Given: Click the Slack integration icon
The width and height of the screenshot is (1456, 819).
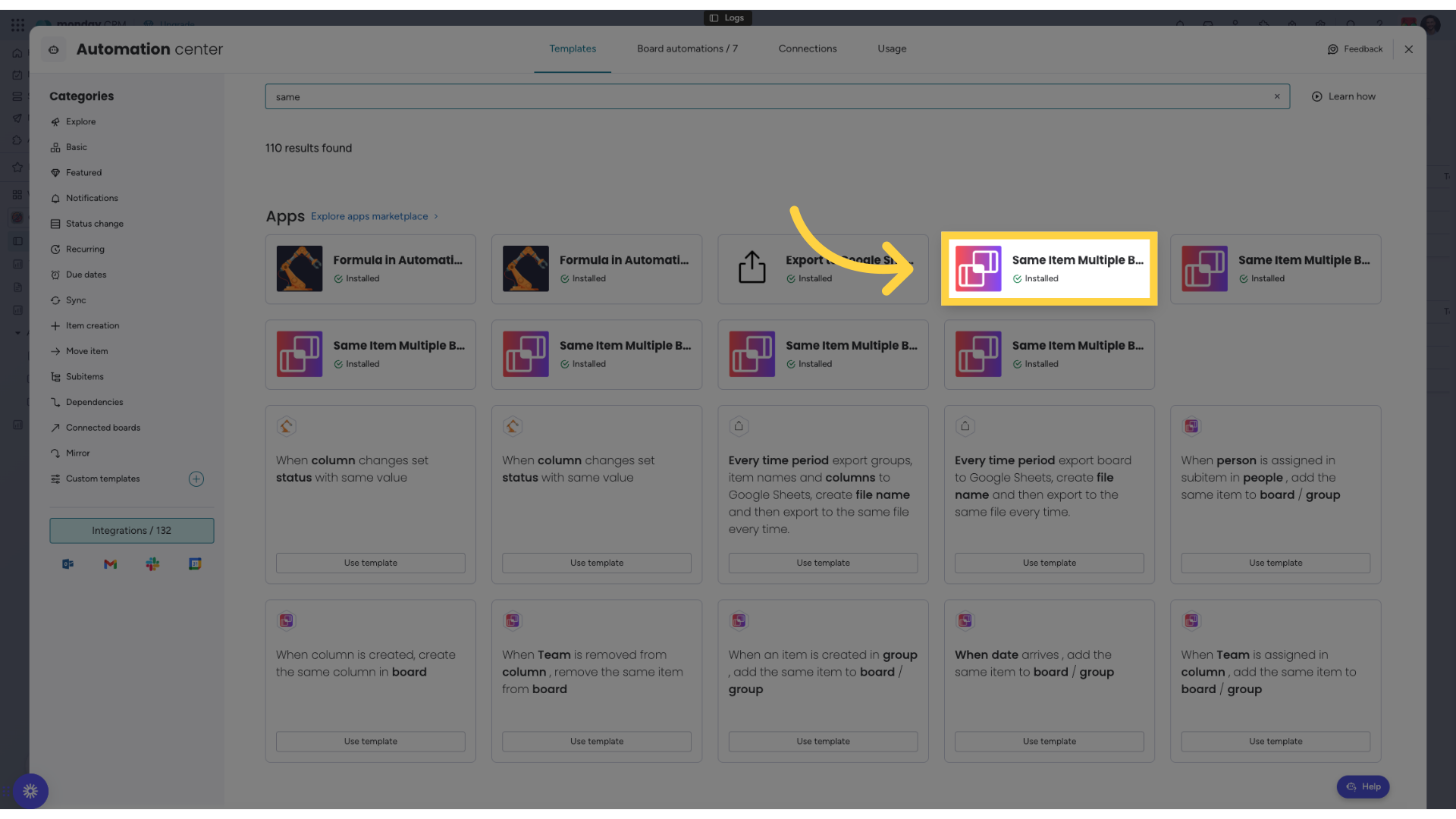Looking at the screenshot, I should [152, 564].
